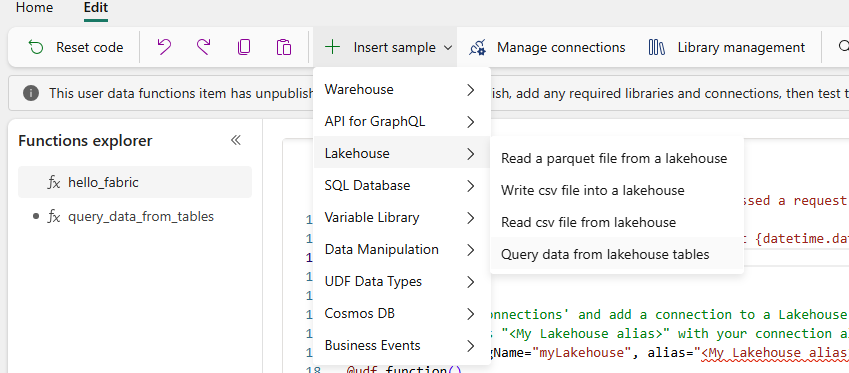The height and width of the screenshot is (373, 849).
Task: Choose Warehouse from the sample menu
Action: click(402, 89)
